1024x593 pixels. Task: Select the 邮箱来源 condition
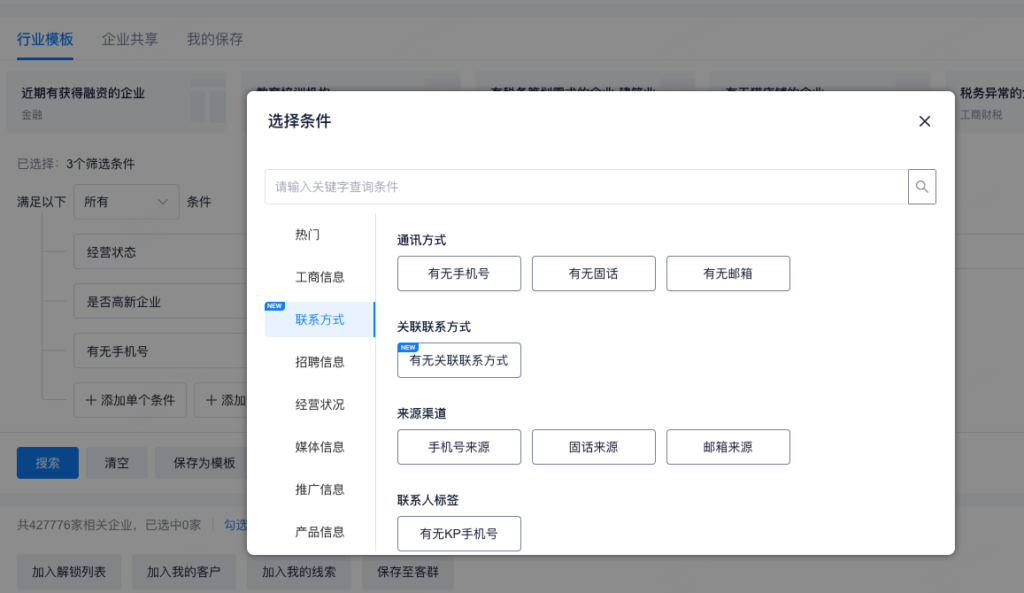click(728, 447)
